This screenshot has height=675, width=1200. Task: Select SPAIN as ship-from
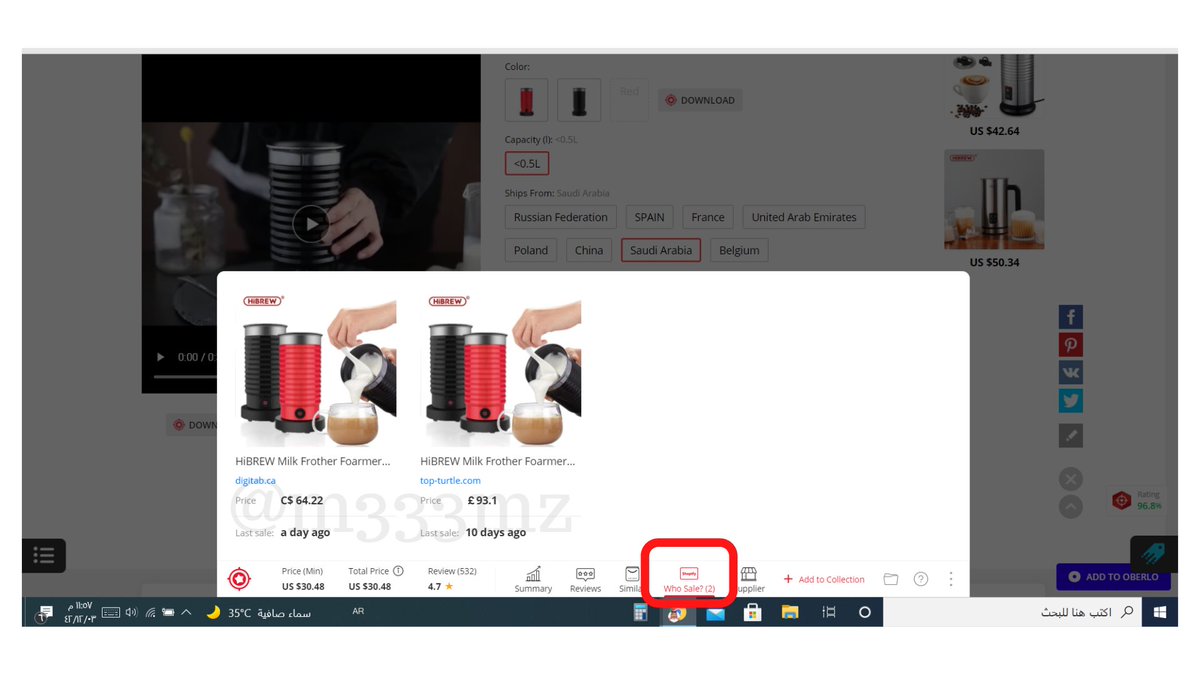click(x=649, y=217)
